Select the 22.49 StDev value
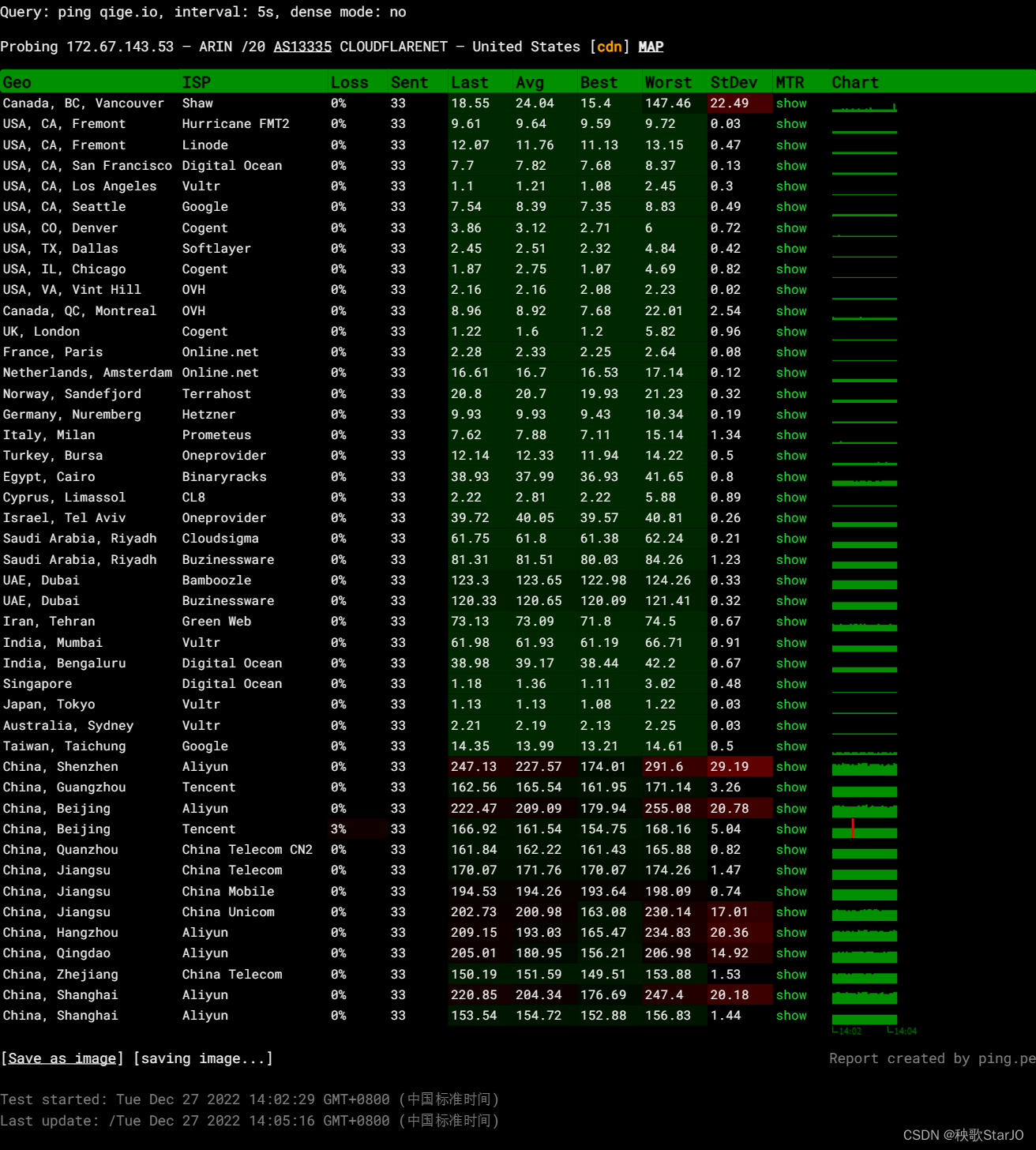Image resolution: width=1036 pixels, height=1150 pixels. tap(730, 103)
